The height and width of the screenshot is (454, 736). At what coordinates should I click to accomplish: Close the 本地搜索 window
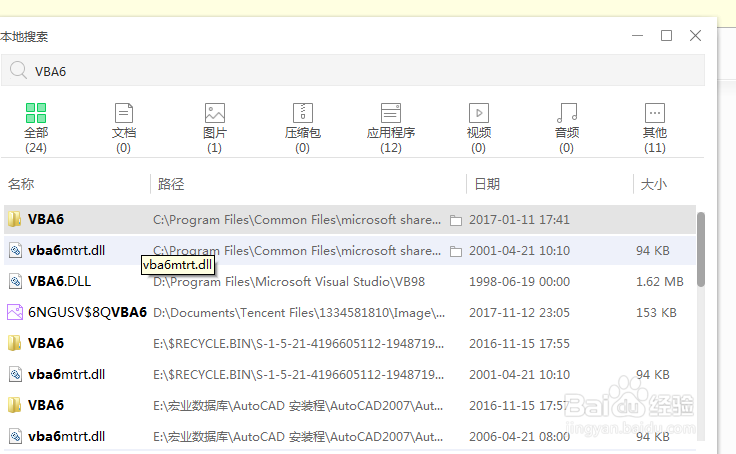(x=695, y=36)
